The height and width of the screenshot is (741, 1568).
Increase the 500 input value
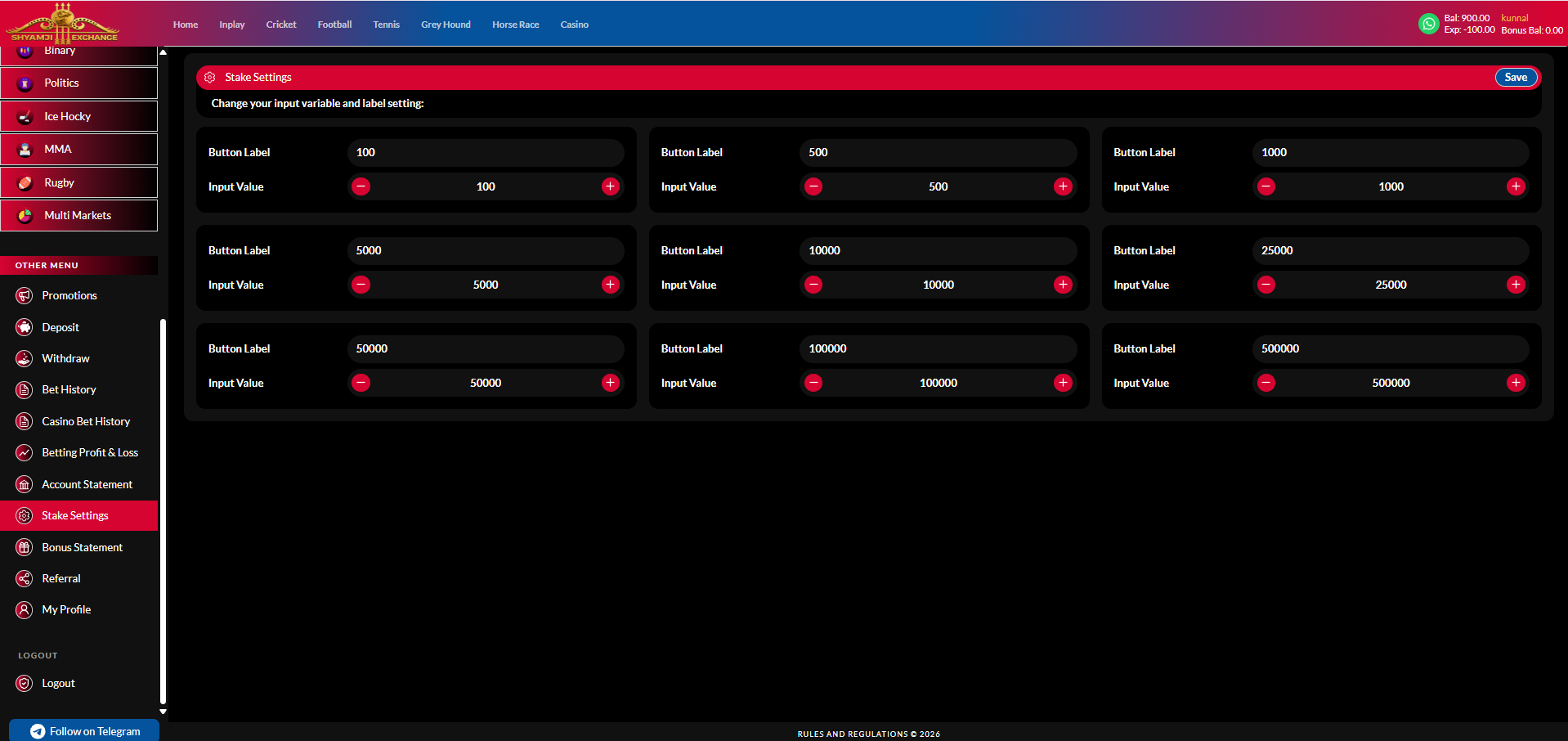pyautogui.click(x=1063, y=186)
